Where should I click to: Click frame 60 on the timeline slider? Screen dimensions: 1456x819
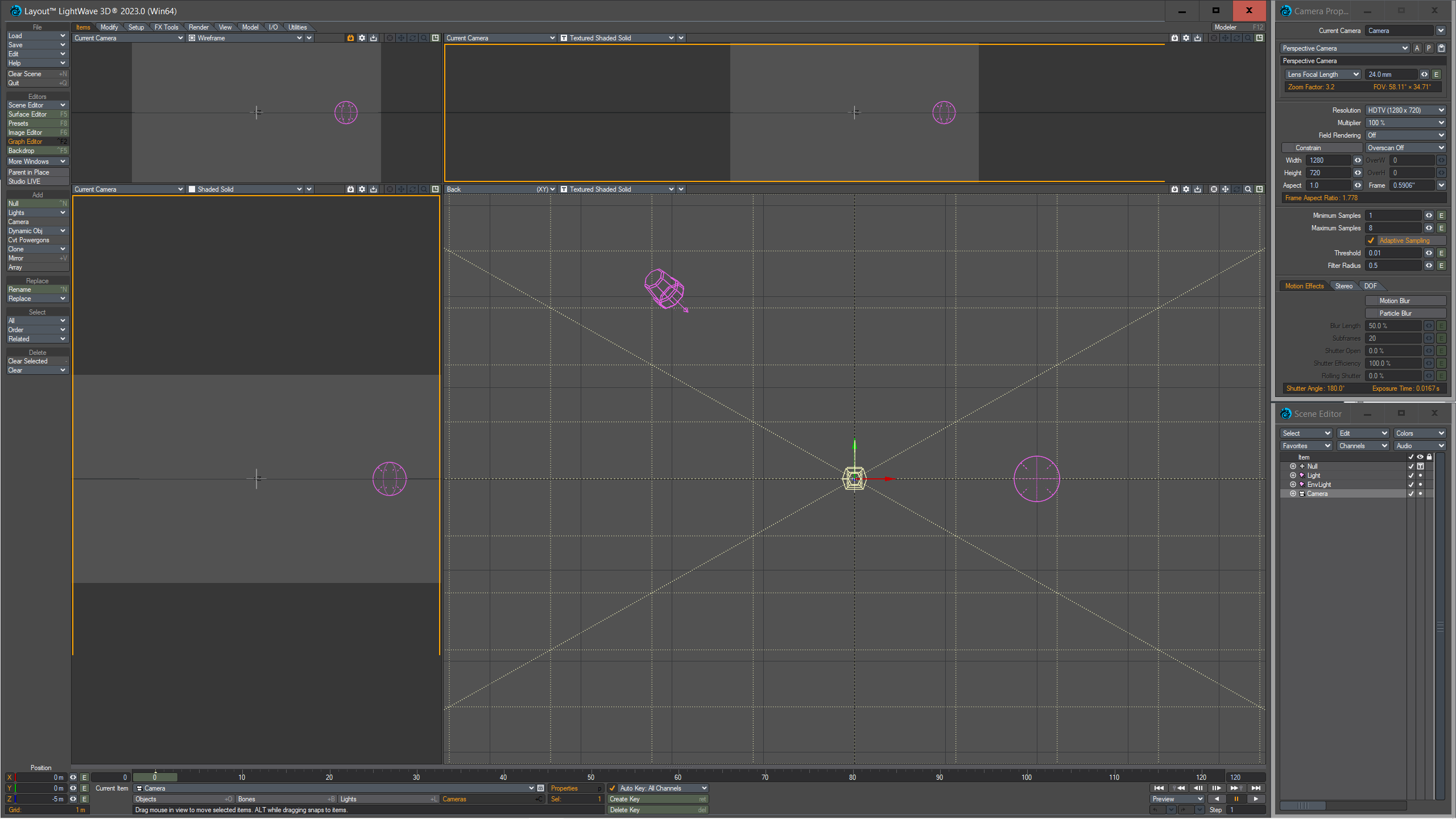(x=677, y=777)
